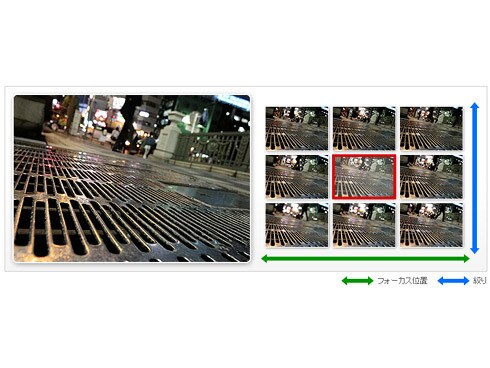Pick the bottom-right thumbnail in the grid

coord(431,225)
